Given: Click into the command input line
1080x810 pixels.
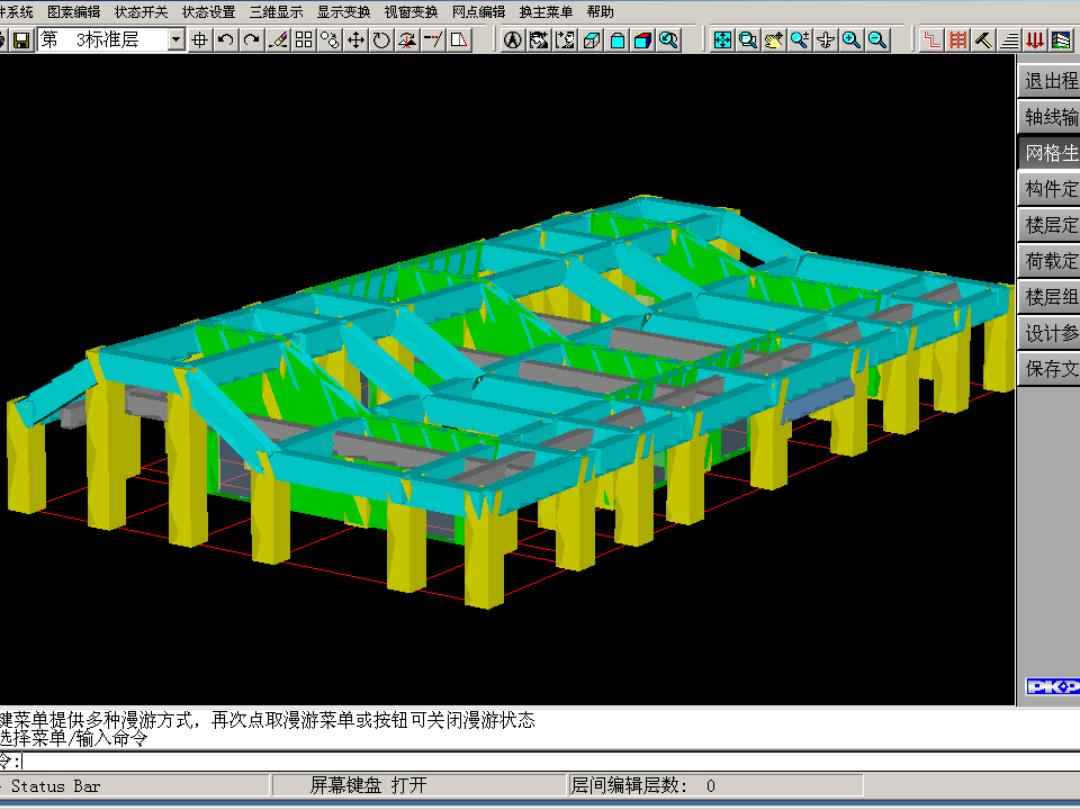Looking at the screenshot, I should pos(500,762).
